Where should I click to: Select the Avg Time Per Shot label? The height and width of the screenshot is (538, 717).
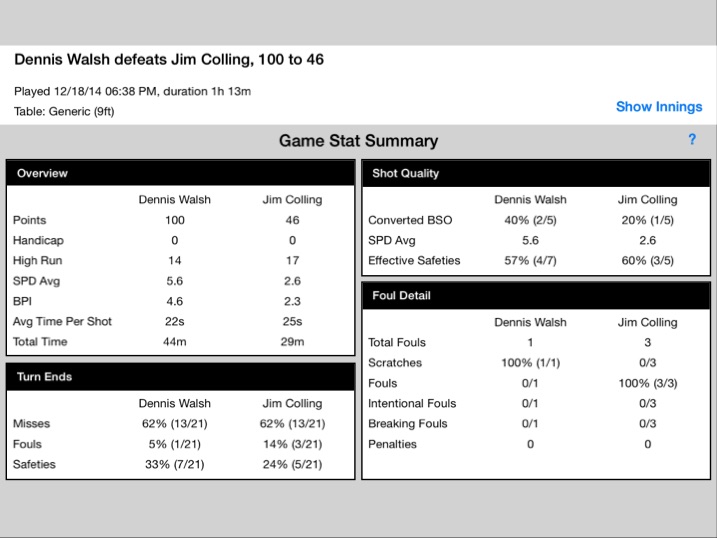62,321
